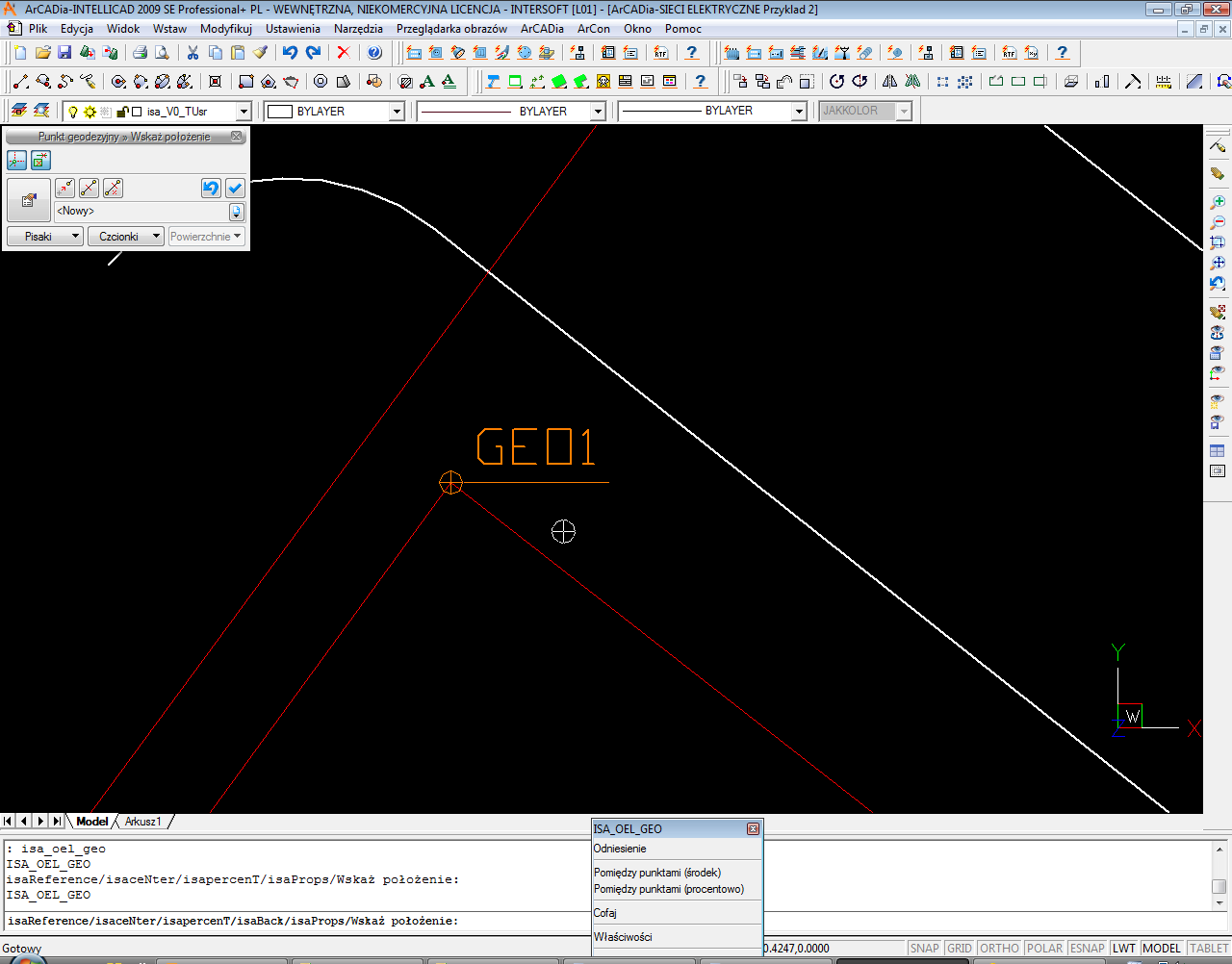Click Zoom in icon in right sidebar
1232x964 pixels.
click(x=1218, y=202)
